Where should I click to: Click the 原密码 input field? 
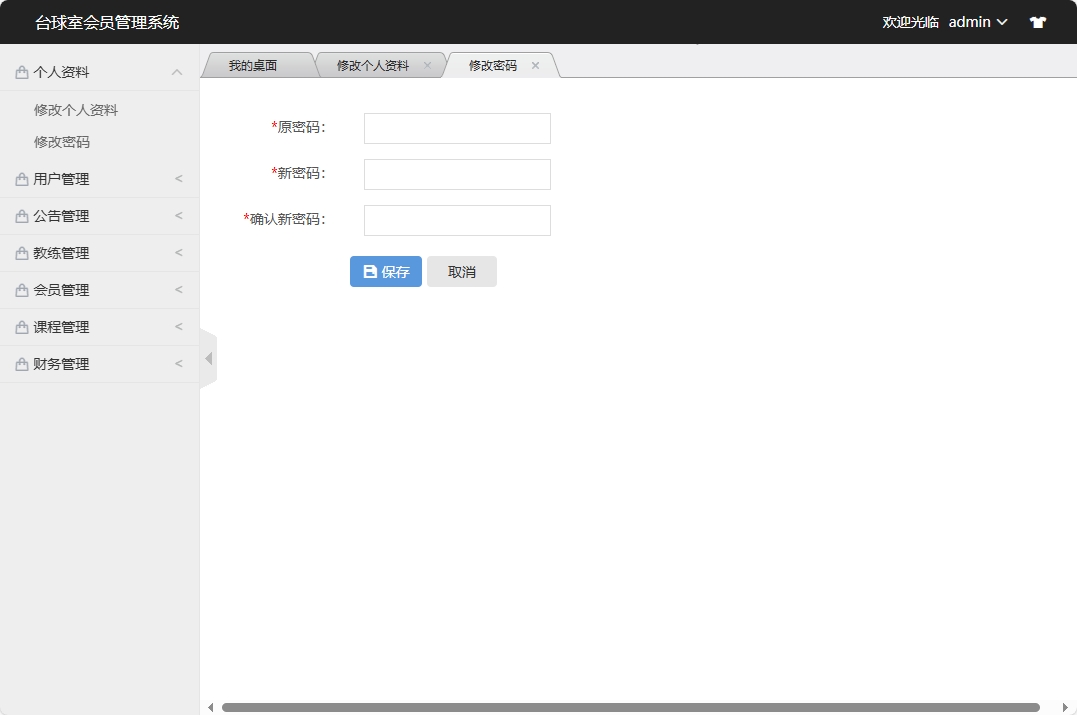coord(456,128)
